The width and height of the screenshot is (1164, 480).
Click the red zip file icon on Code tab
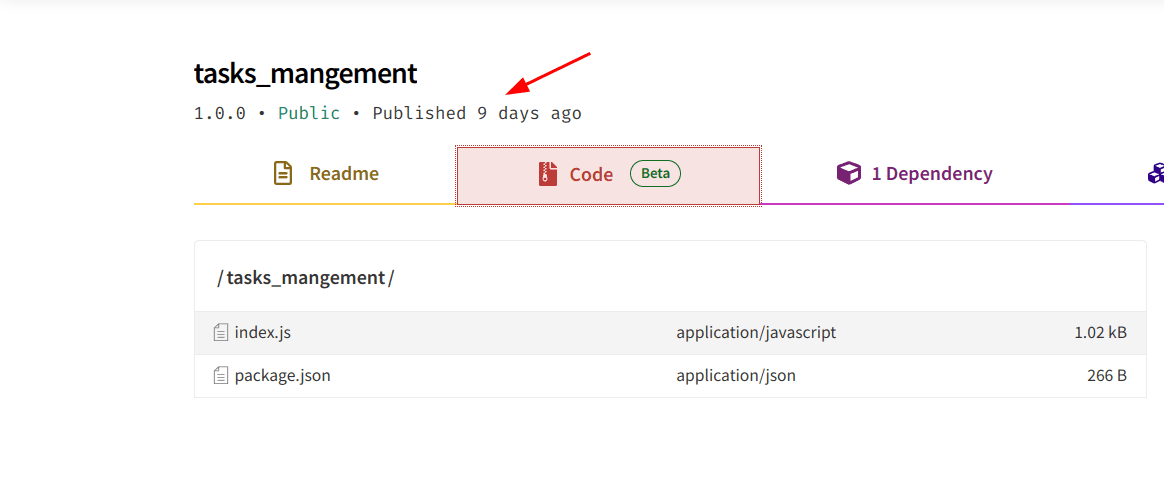(547, 174)
